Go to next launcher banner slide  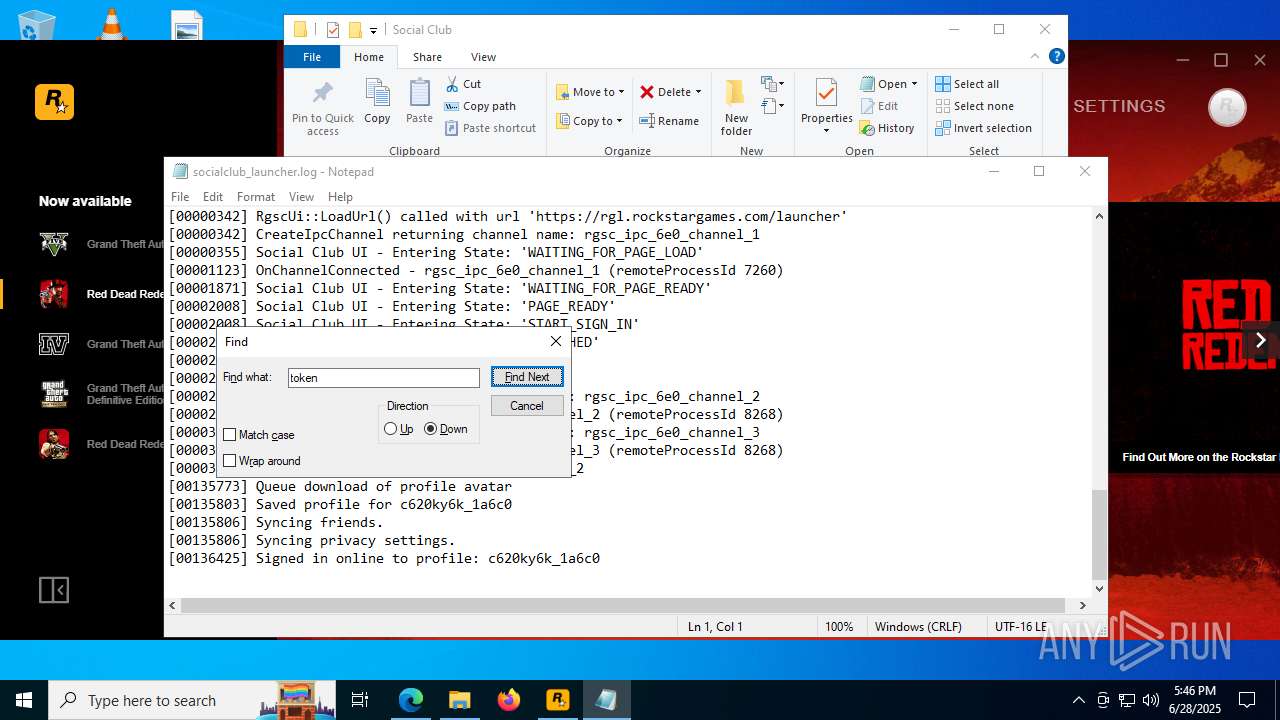coord(1260,340)
